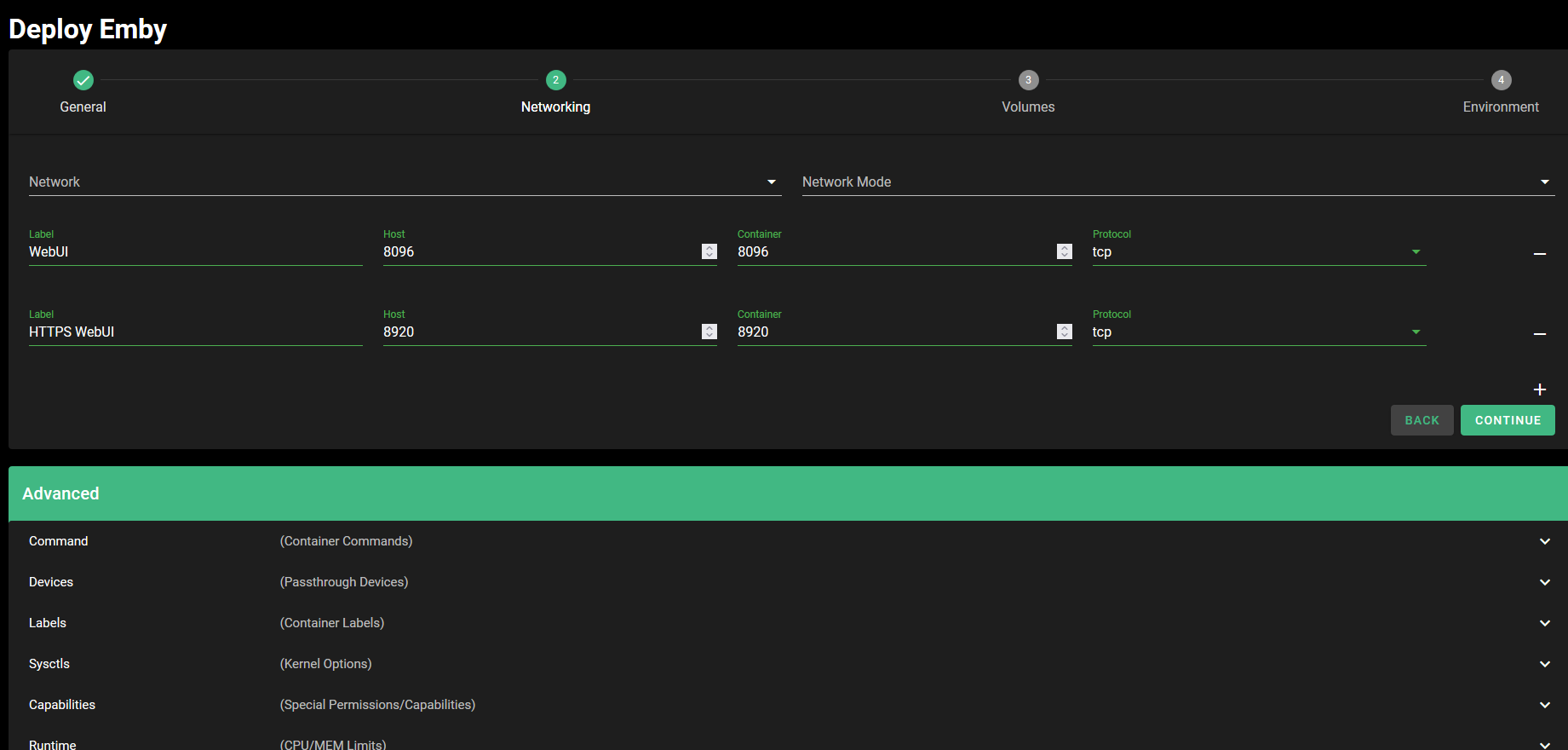Click the General step checkmark icon
Screen dimensions: 1568x750
[x=83, y=80]
